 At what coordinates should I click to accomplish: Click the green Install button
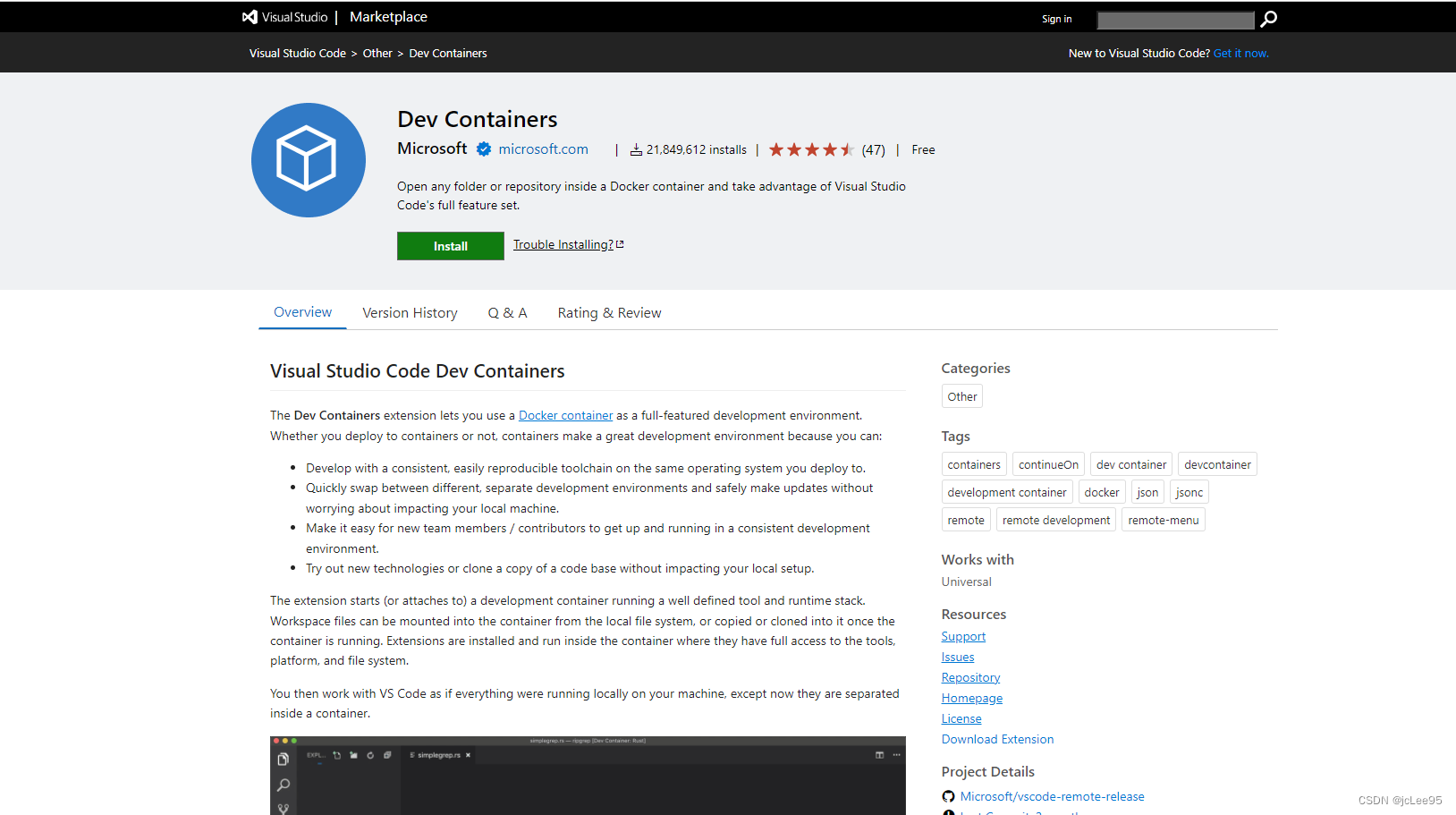[x=451, y=246]
